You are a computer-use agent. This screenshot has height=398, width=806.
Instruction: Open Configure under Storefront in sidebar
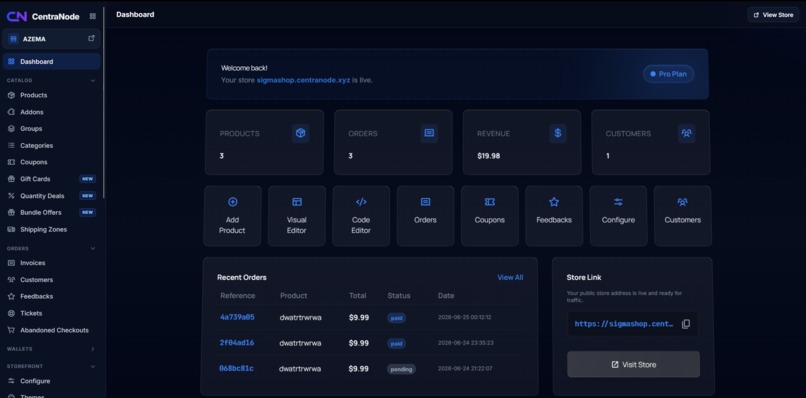pyautogui.click(x=51, y=381)
